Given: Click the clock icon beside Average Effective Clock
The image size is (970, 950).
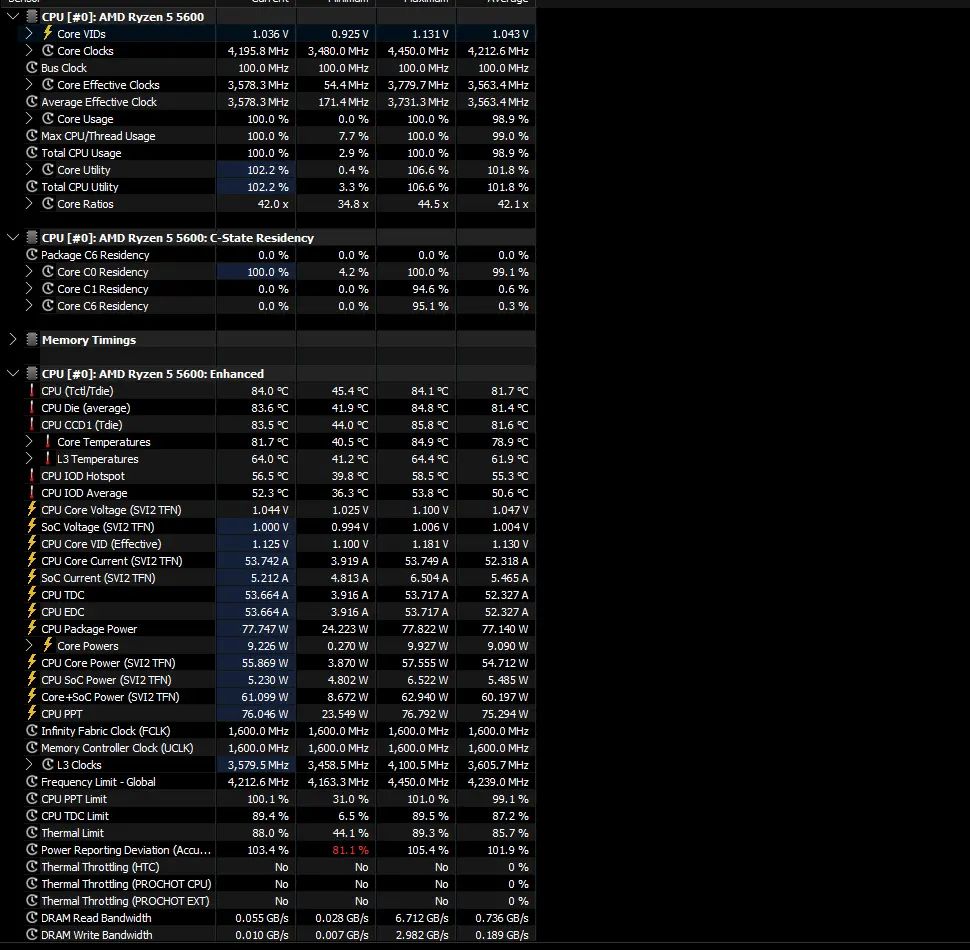Looking at the screenshot, I should coord(32,101).
